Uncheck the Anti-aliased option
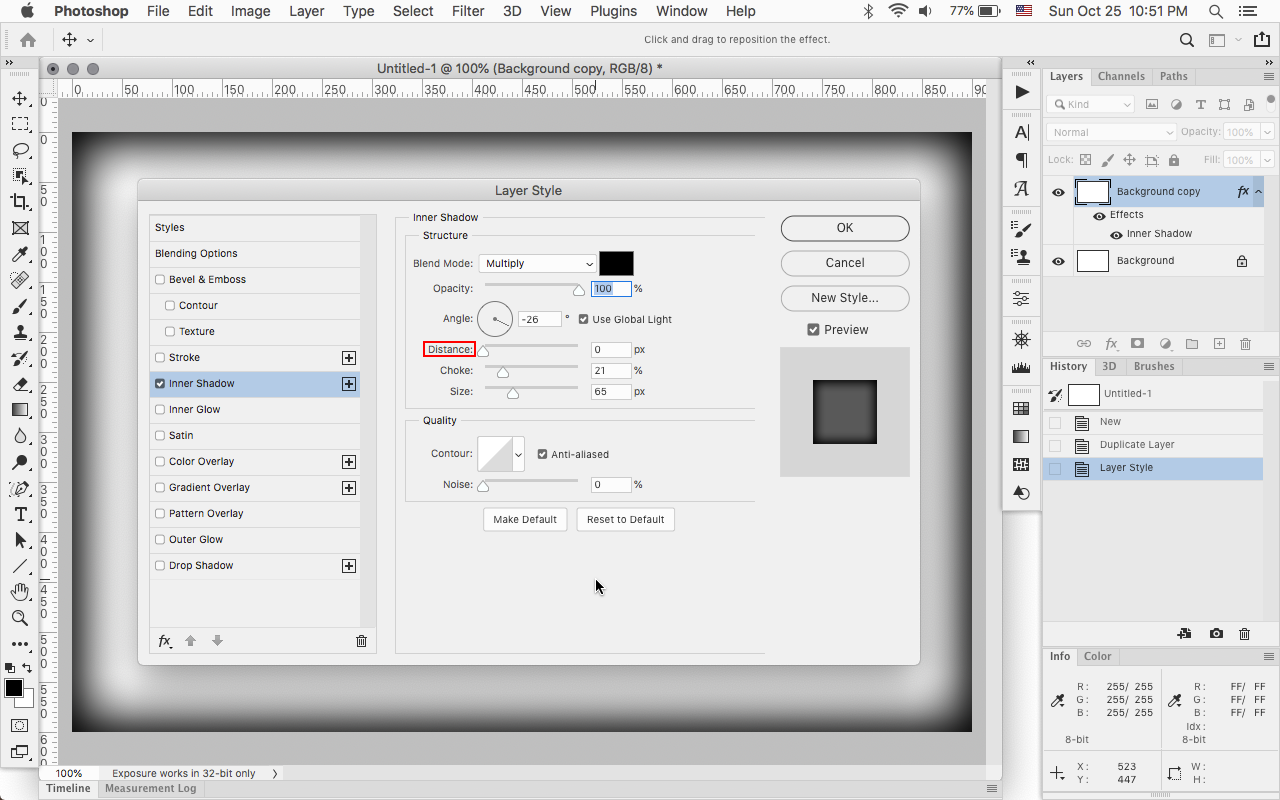This screenshot has width=1280, height=800. 541,453
